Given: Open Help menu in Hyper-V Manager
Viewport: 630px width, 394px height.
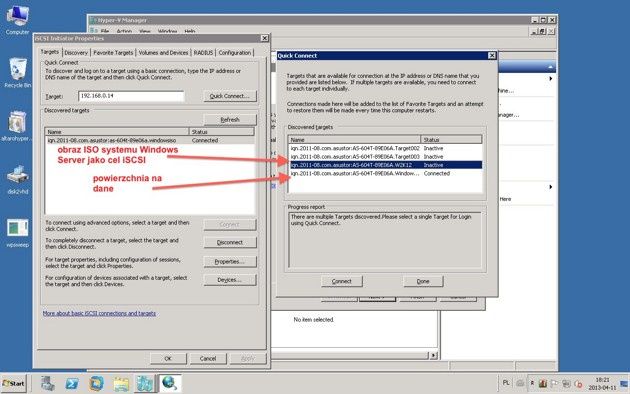Looking at the screenshot, I should (190, 31).
